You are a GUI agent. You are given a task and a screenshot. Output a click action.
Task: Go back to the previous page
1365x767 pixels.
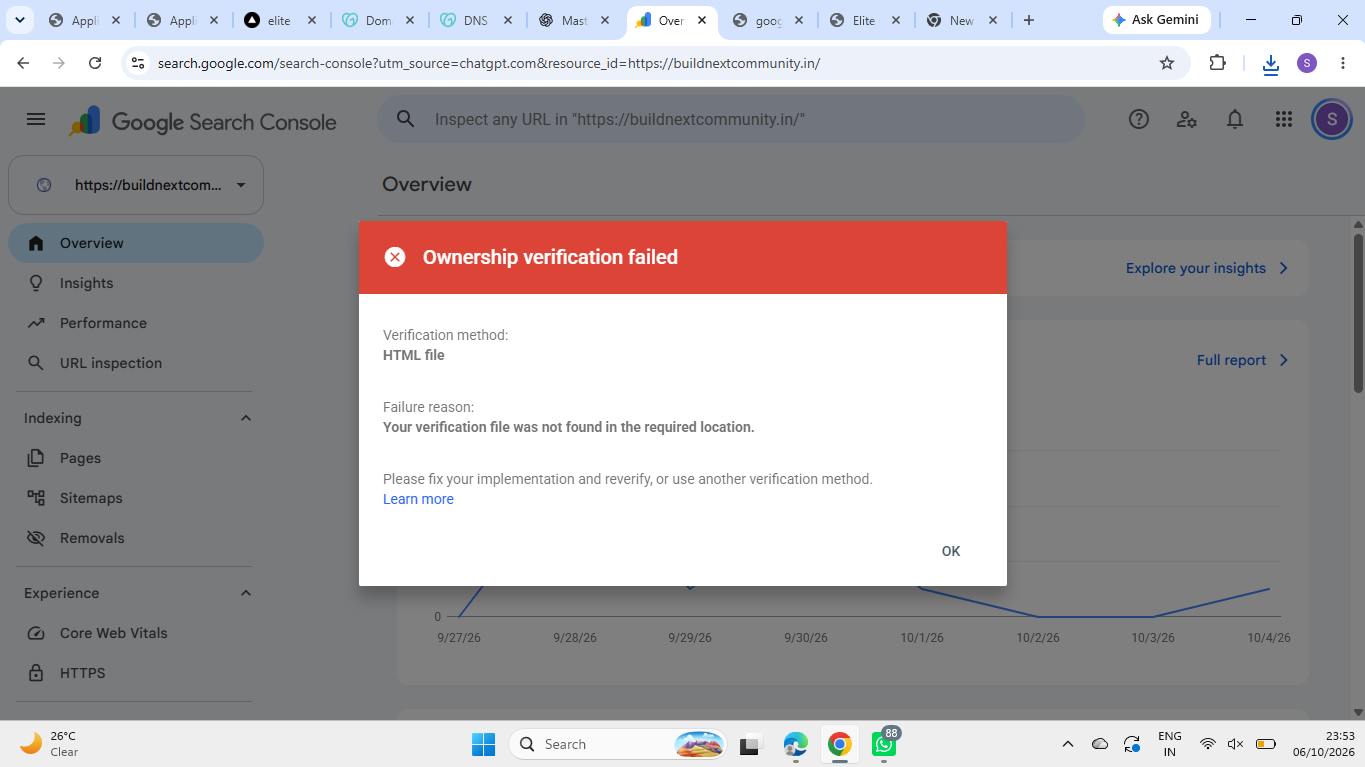[x=23, y=63]
